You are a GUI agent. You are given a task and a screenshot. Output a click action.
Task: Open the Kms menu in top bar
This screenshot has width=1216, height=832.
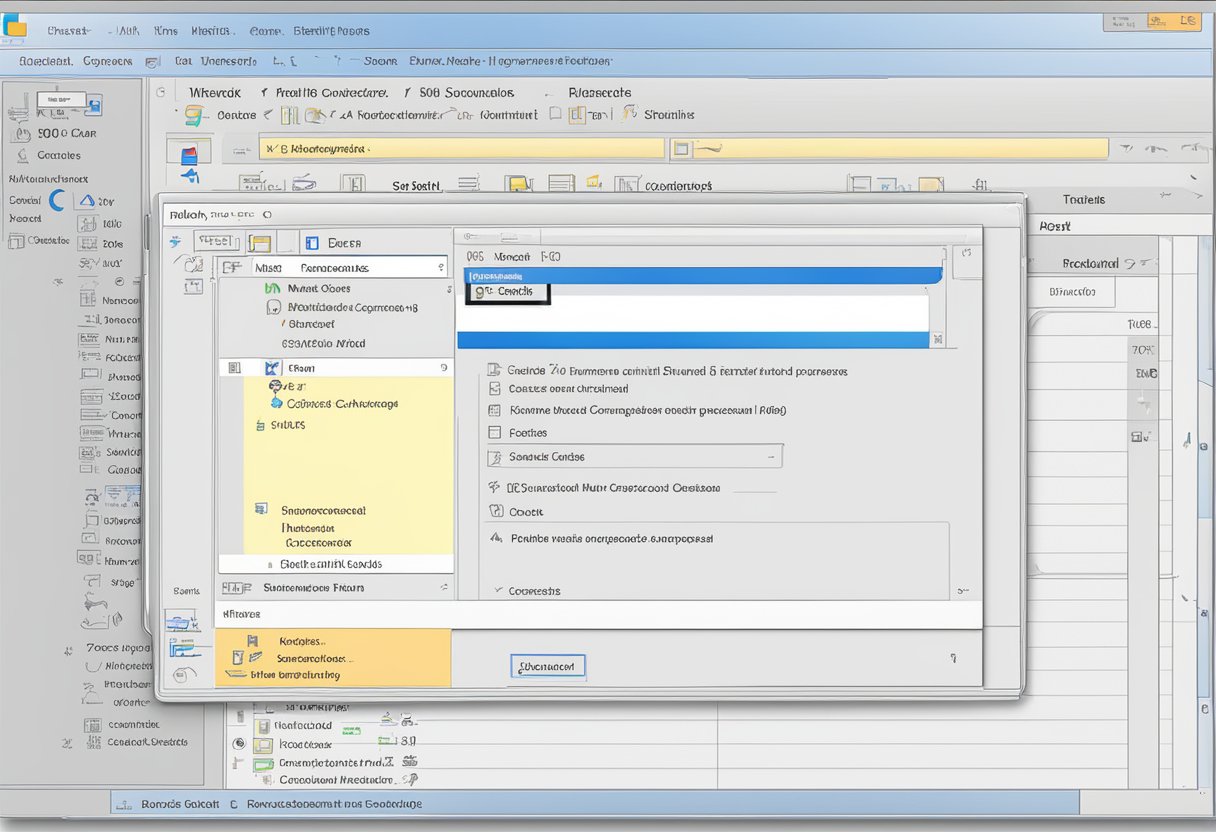coord(165,31)
